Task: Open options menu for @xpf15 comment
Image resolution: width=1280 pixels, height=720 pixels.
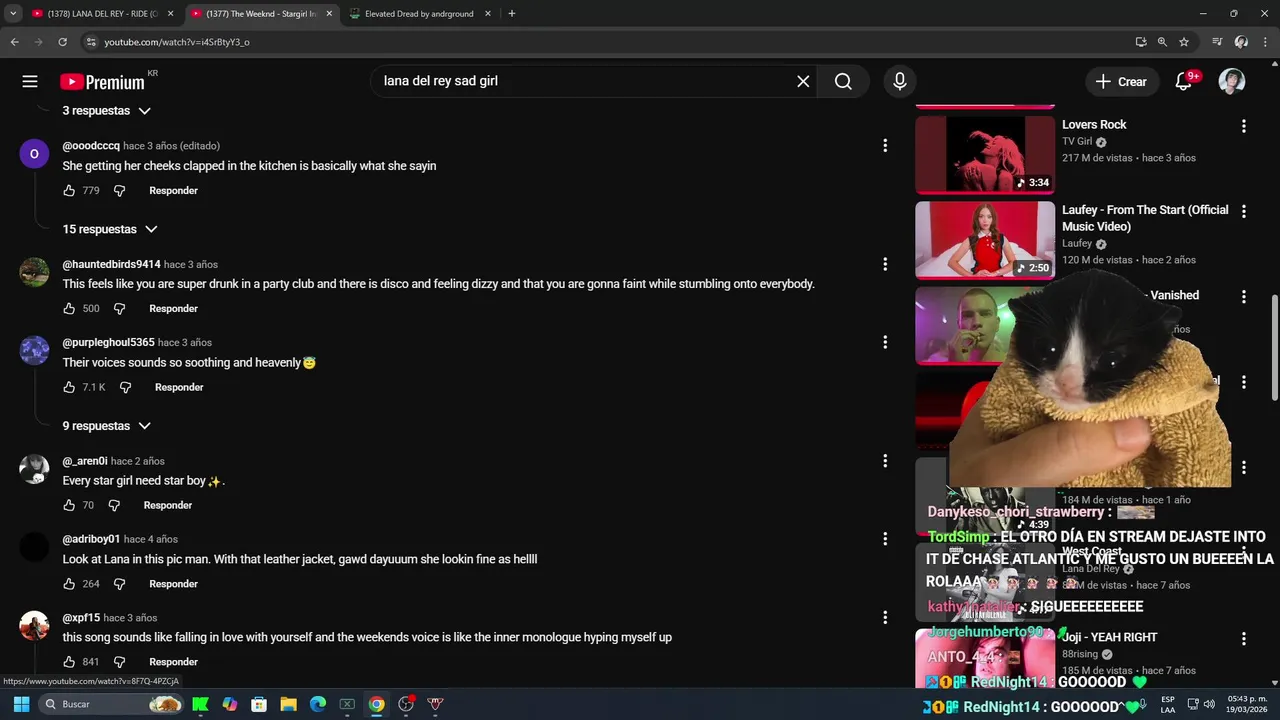Action: coord(885,618)
